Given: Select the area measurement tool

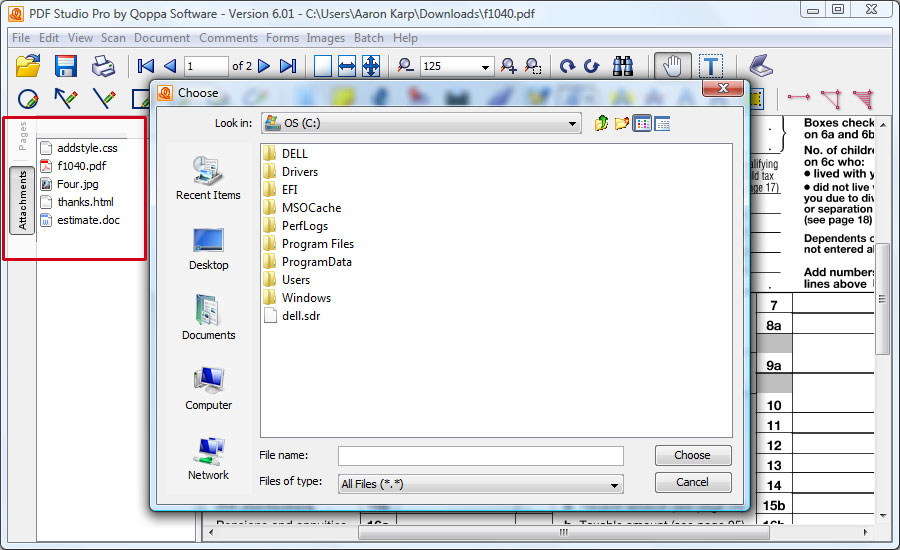Looking at the screenshot, I should [863, 99].
